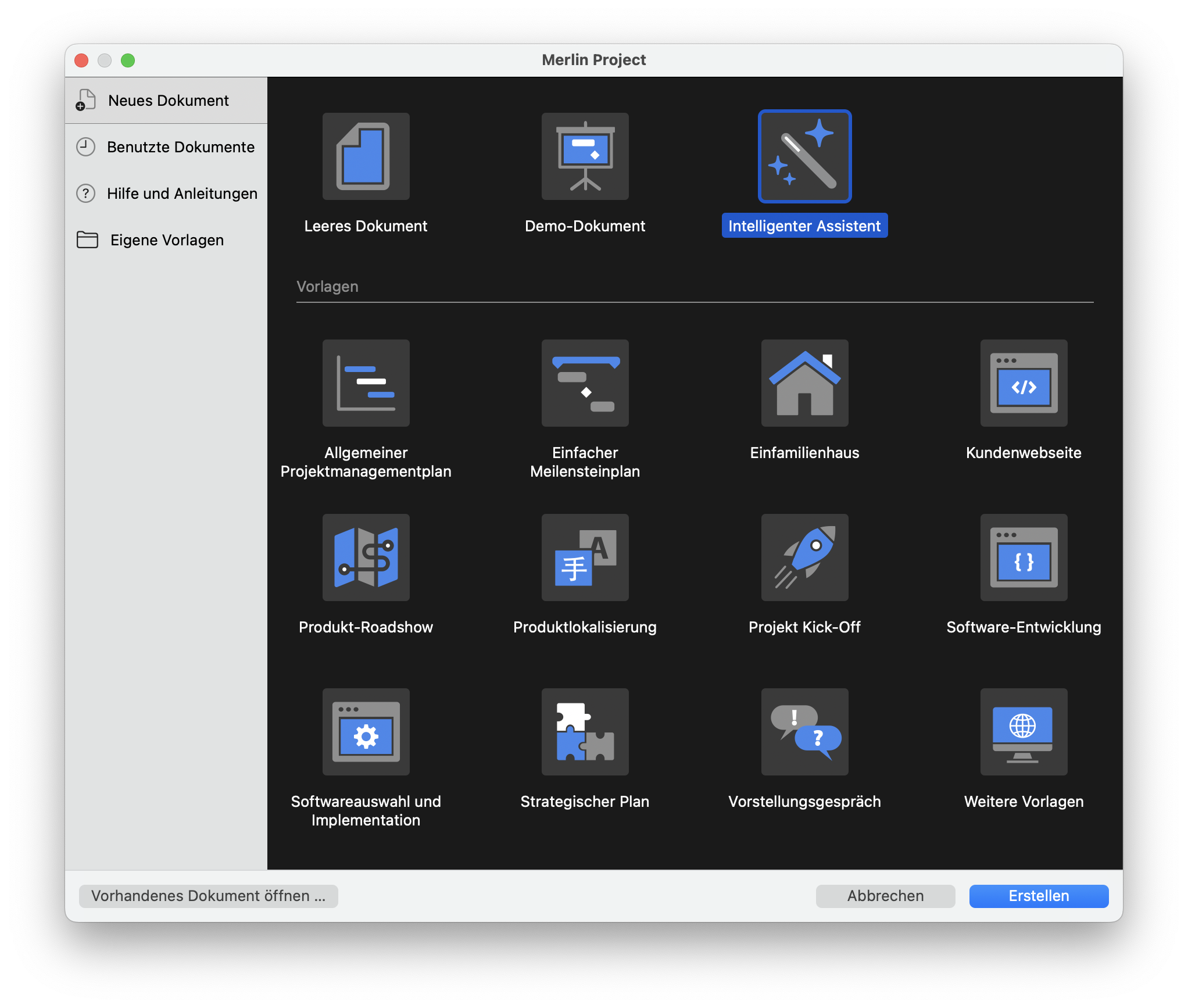Choose the Vorstellungsgespräch speech bubbles template
This screenshot has width=1188, height=1008.
tap(804, 732)
